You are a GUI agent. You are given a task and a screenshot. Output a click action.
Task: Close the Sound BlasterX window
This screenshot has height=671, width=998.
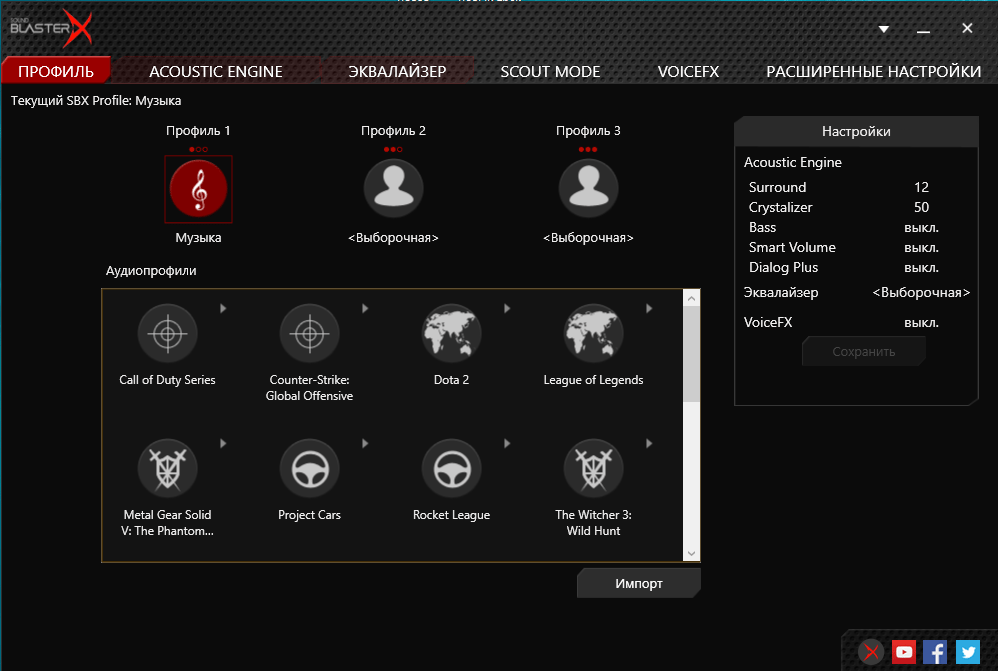pyautogui.click(x=967, y=28)
